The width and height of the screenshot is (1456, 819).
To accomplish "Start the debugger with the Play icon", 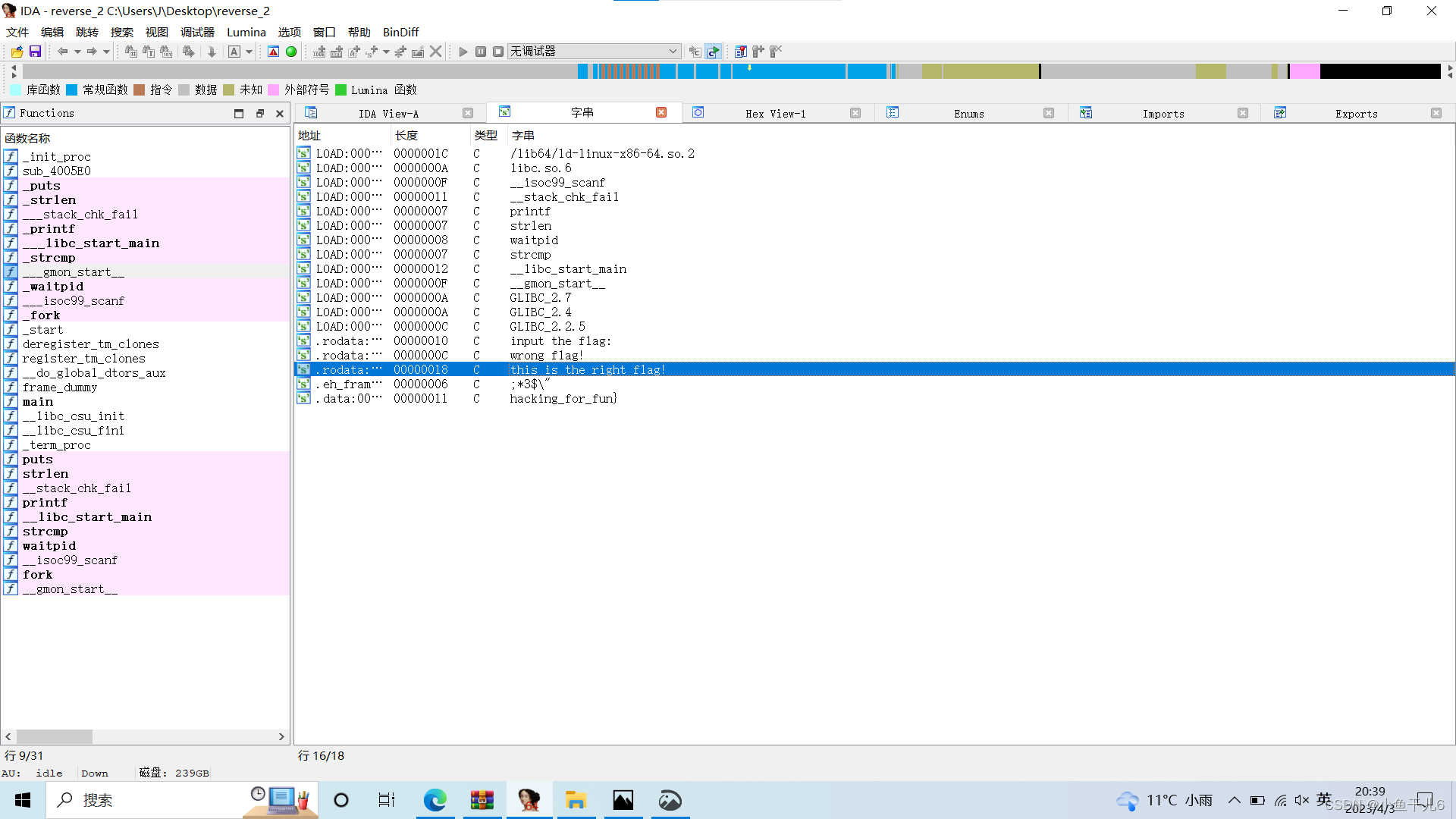I will click(x=463, y=51).
